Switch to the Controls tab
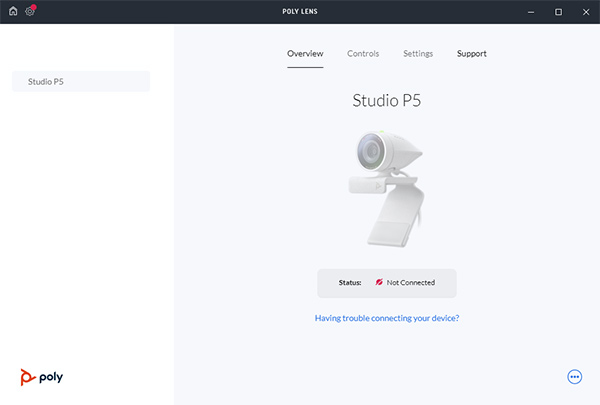This screenshot has height=405, width=600. [363, 54]
